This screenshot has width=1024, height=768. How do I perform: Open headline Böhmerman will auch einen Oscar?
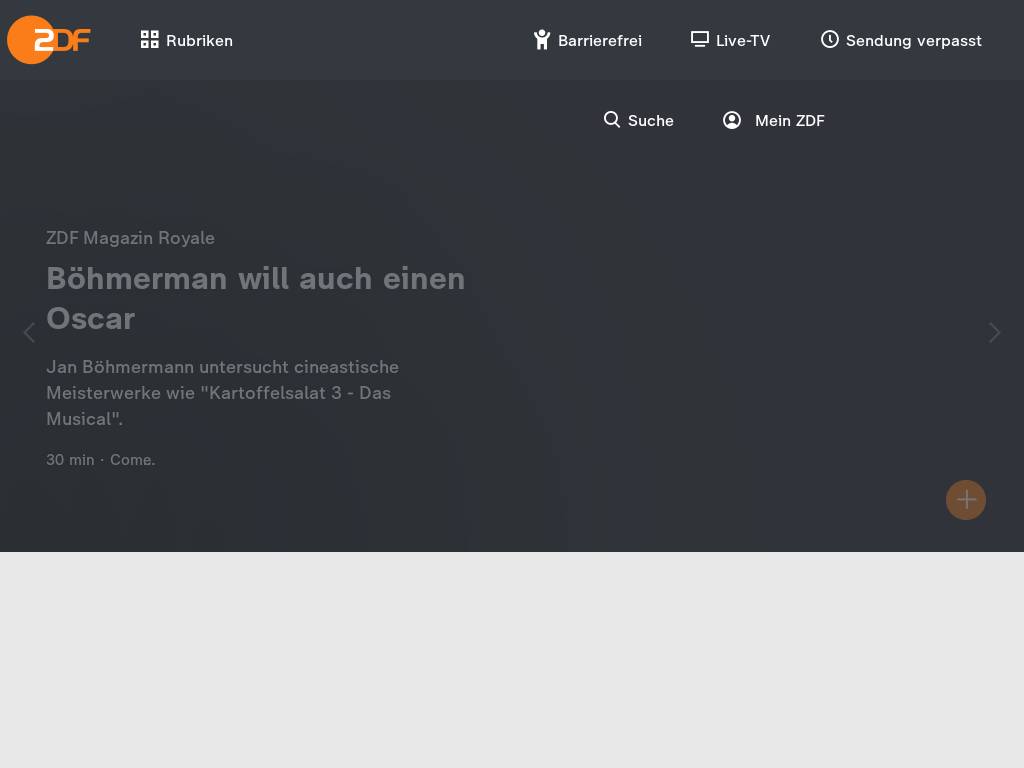pyautogui.click(x=256, y=298)
